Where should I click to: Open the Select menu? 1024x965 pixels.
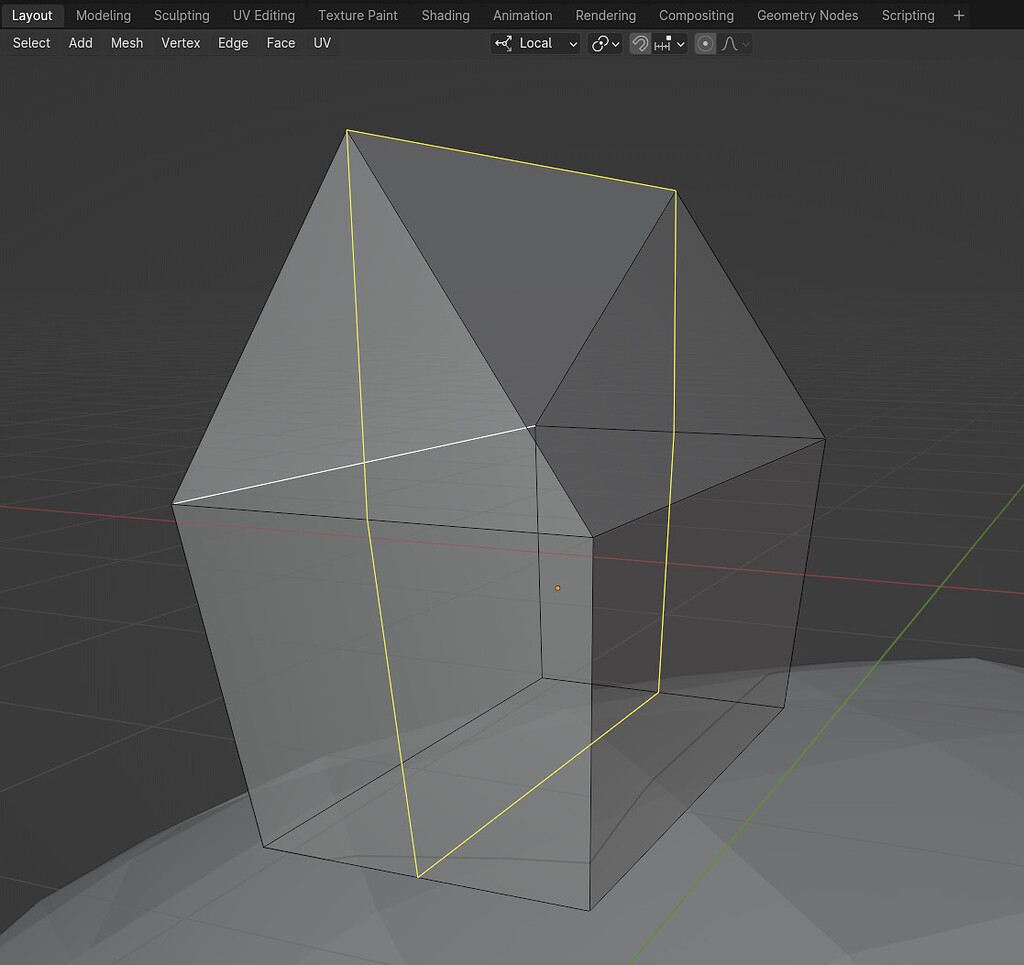(x=31, y=43)
